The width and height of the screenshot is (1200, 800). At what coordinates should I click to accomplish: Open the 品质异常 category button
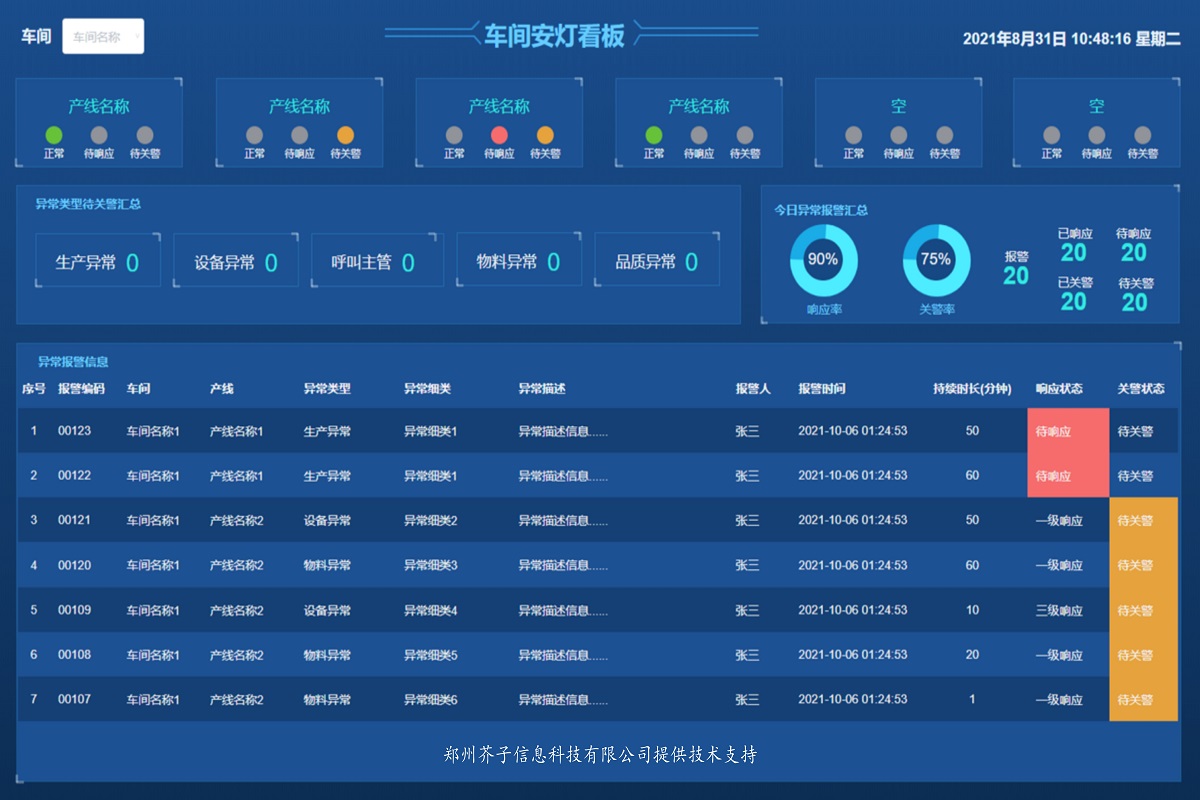[x=657, y=259]
